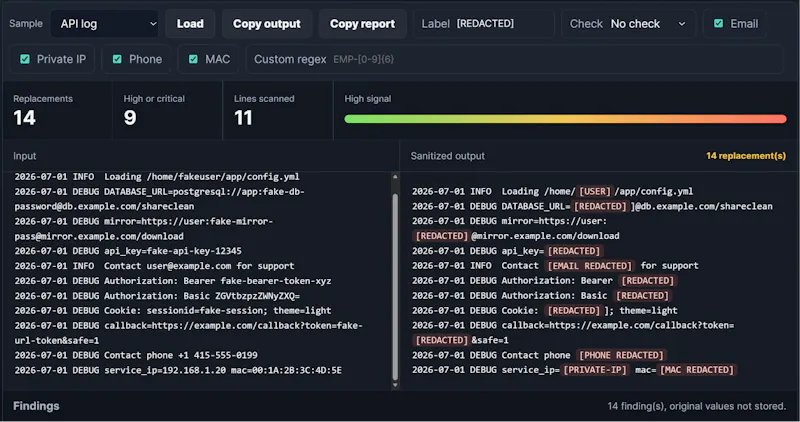Click the Input pane scroll-down arrow
The image size is (800, 422).
[395, 385]
